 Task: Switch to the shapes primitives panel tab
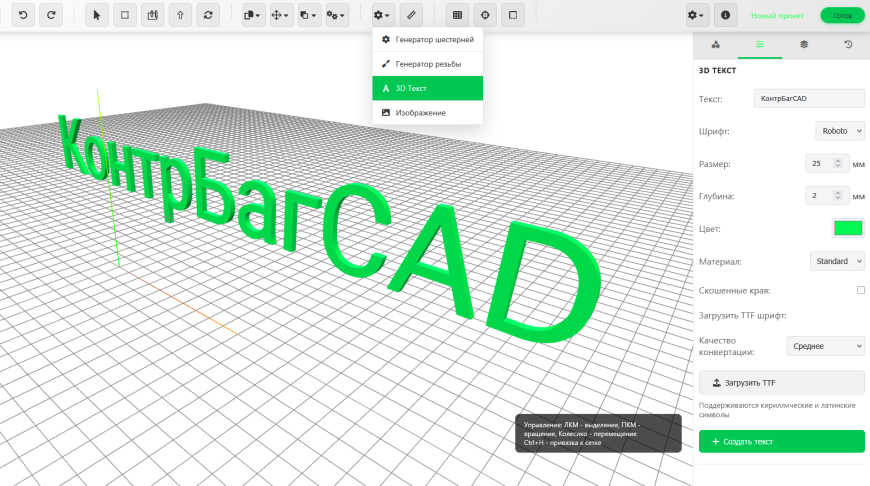716,45
